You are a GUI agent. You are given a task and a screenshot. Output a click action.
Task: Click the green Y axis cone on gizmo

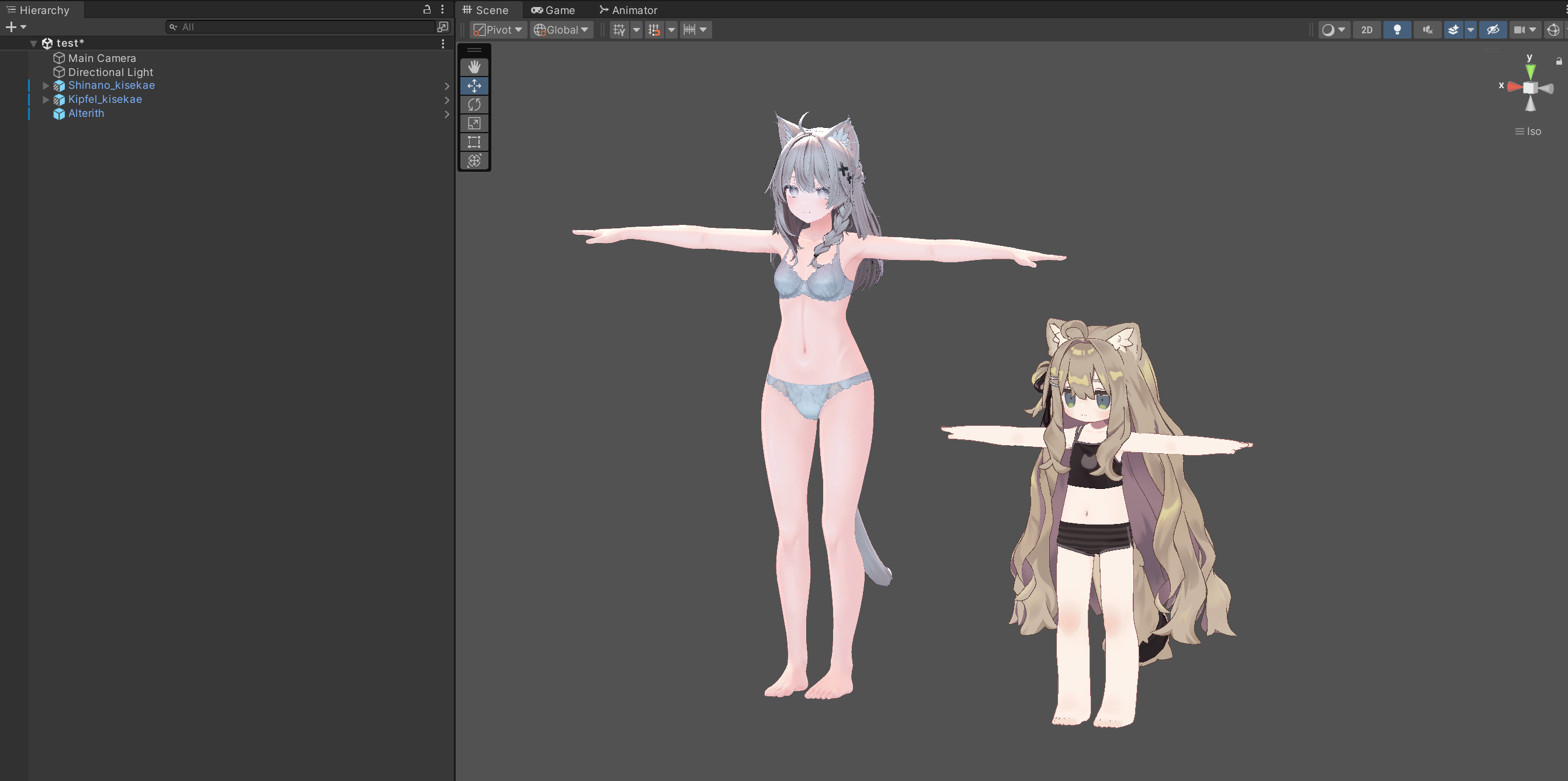[1529, 72]
